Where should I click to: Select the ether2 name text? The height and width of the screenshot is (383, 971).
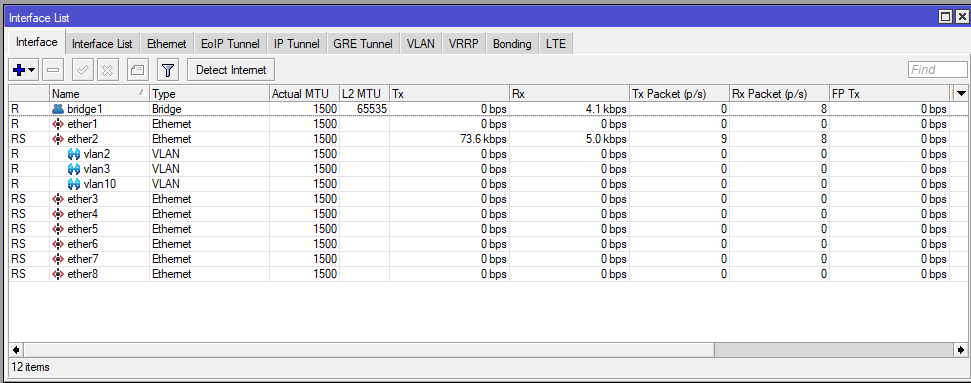pos(82,139)
